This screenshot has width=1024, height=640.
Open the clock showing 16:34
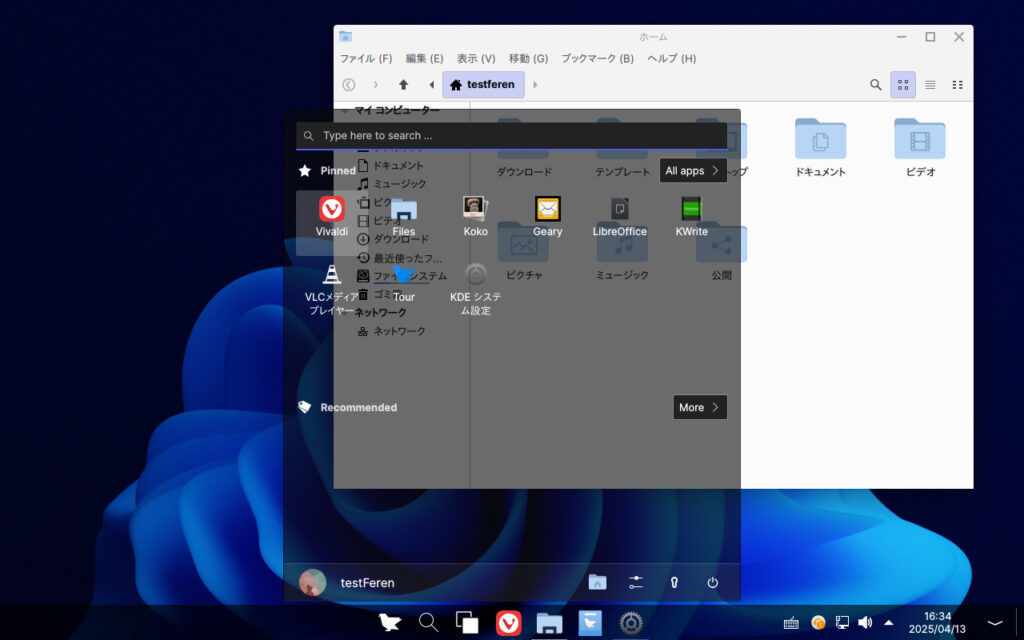937,623
